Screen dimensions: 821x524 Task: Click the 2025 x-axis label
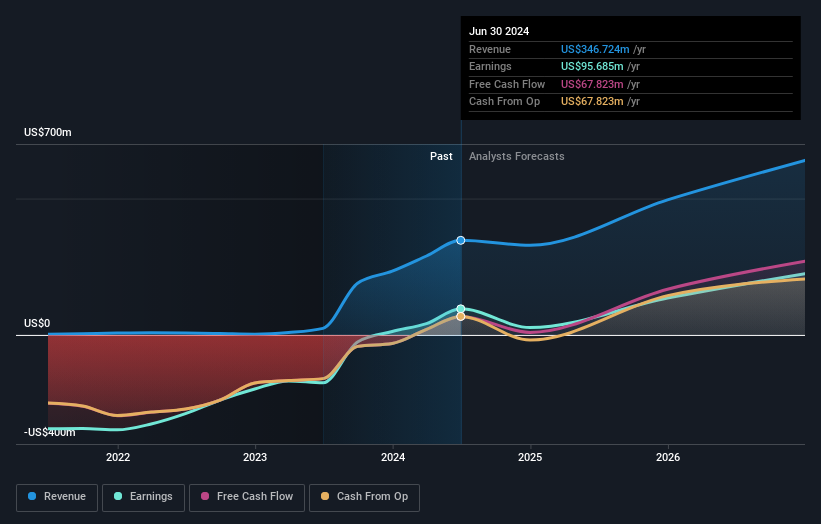tap(530, 457)
